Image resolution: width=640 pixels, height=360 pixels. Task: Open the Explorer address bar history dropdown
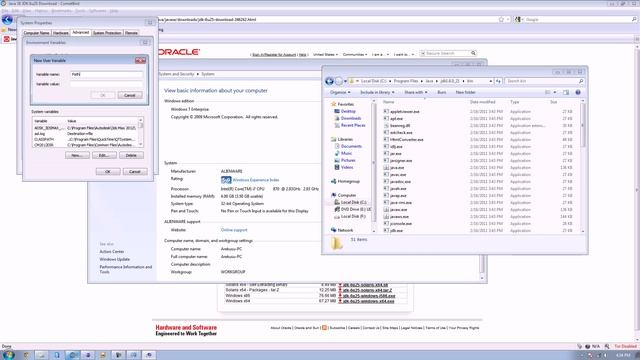click(x=491, y=81)
